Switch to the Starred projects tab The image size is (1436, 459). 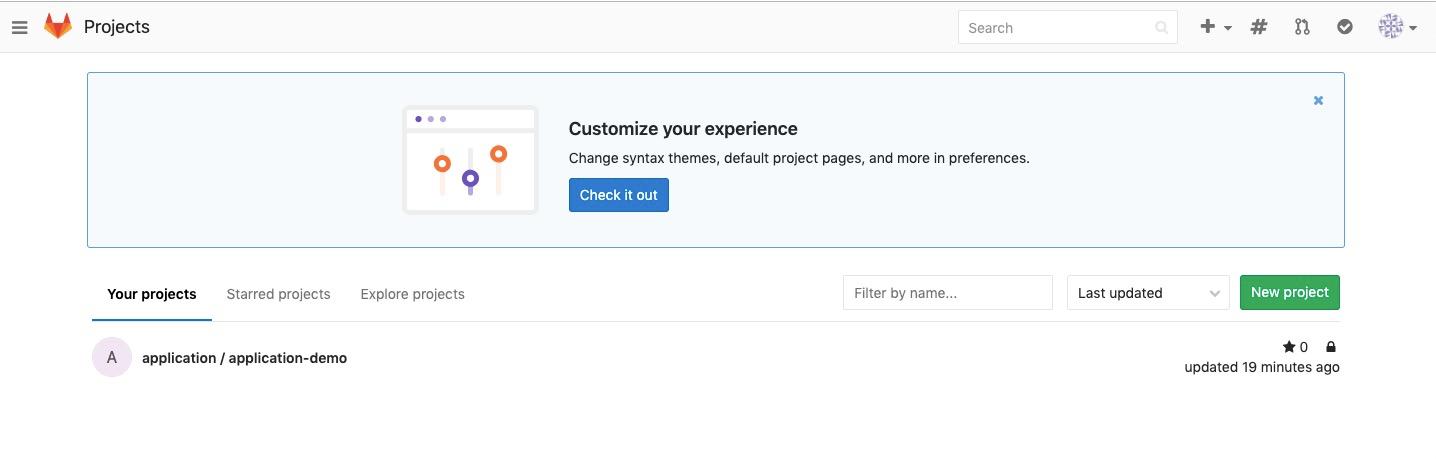[278, 294]
